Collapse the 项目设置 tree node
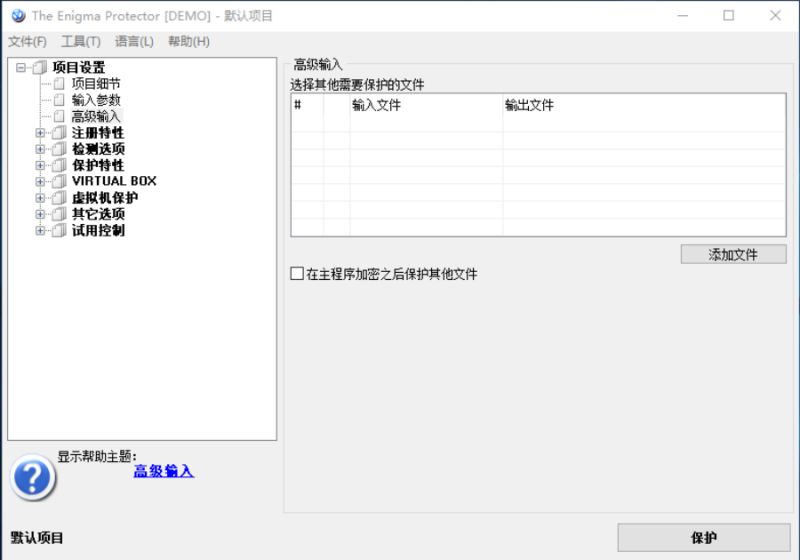 21,67
